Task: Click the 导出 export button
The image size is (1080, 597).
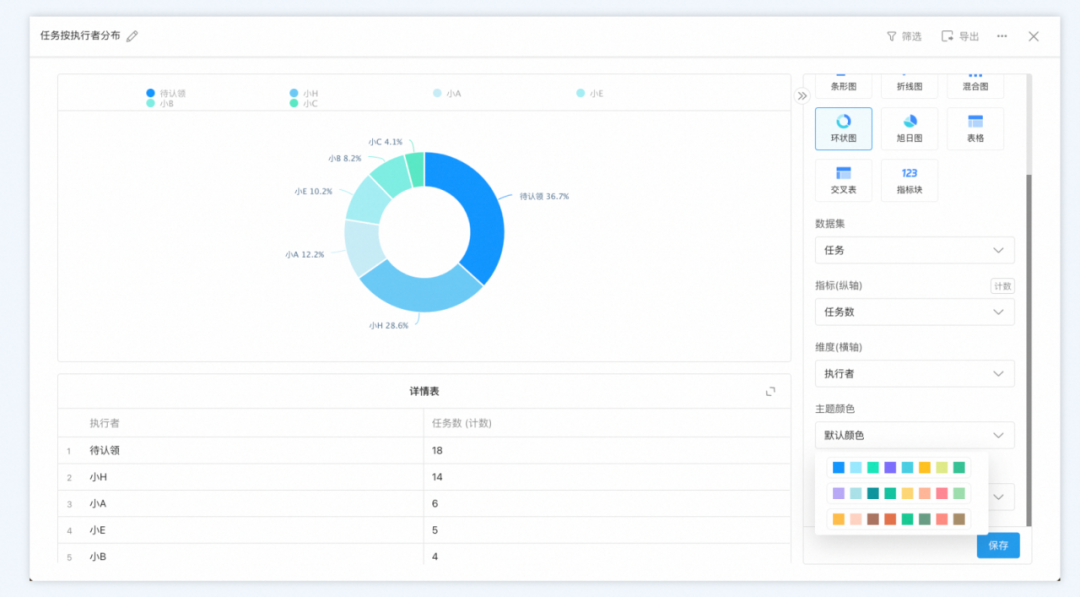Action: pos(960,36)
